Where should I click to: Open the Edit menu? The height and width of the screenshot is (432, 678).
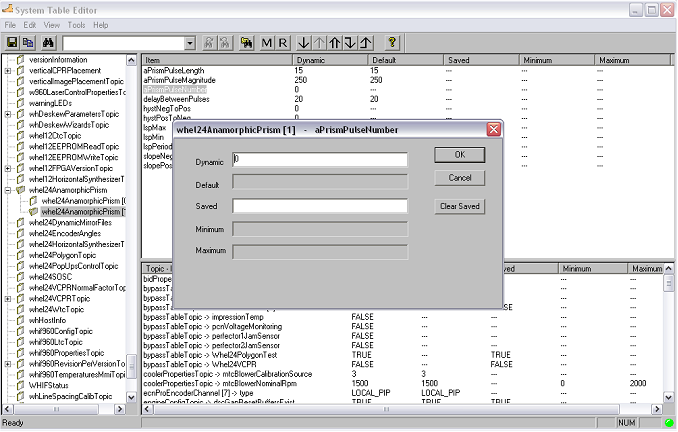point(29,25)
